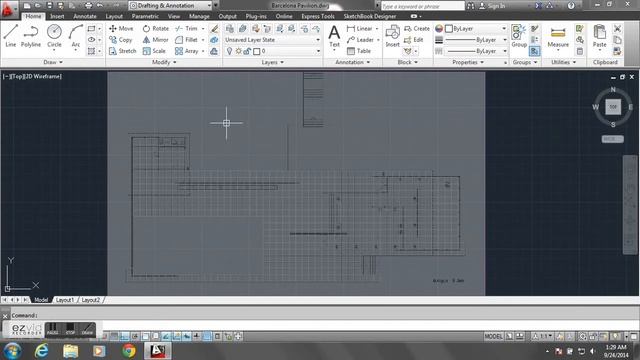640x360 pixels.
Task: Click the ezvid Stop button
Action: coord(70,329)
